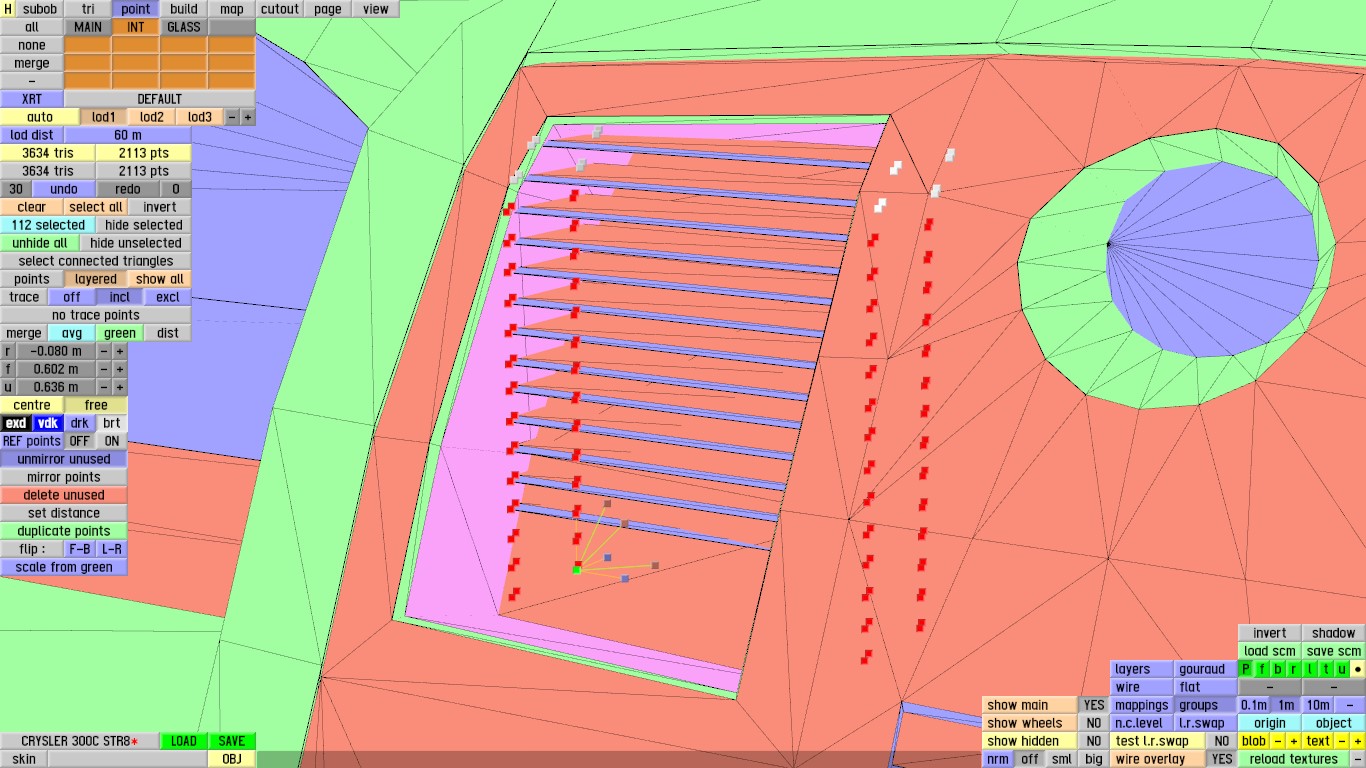Screen dimensions: 1366x768
Task: Select the INT layer
Action: coord(136,27)
